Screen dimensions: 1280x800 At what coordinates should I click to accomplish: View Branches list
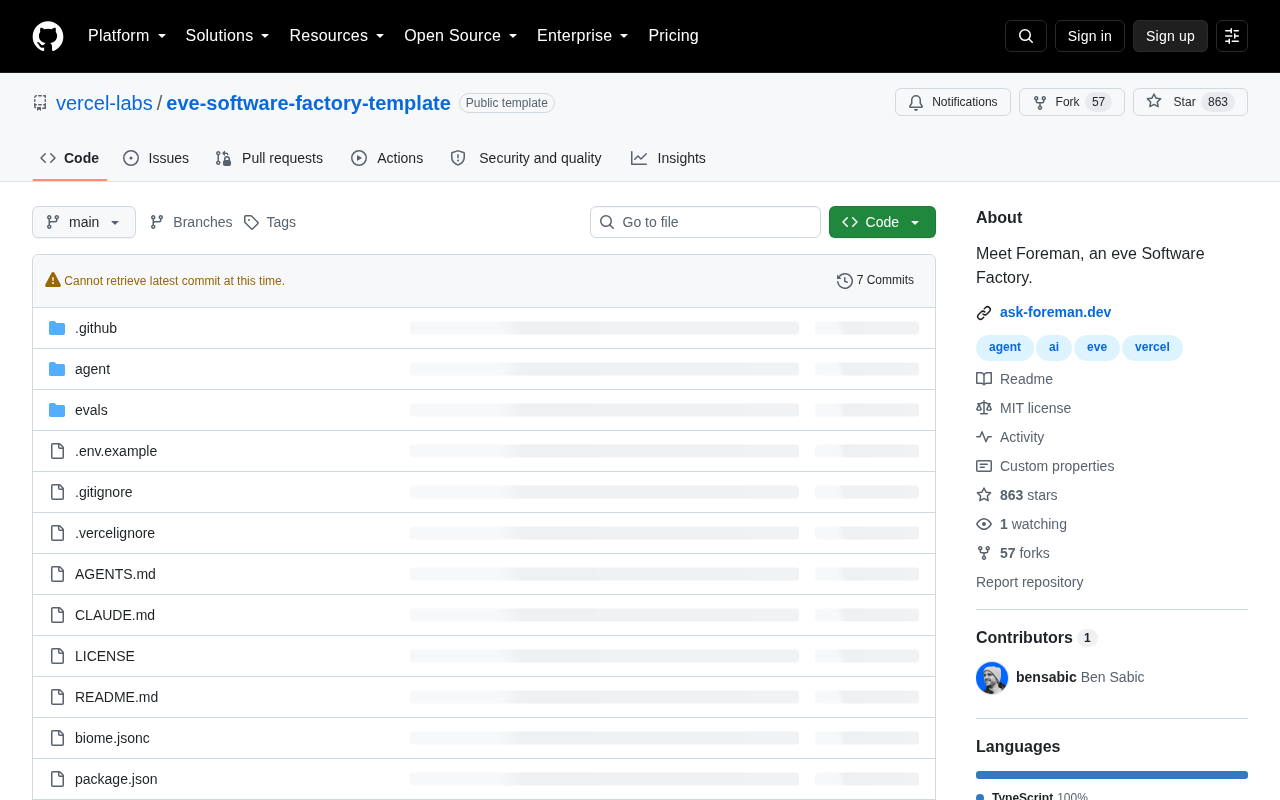coord(191,222)
